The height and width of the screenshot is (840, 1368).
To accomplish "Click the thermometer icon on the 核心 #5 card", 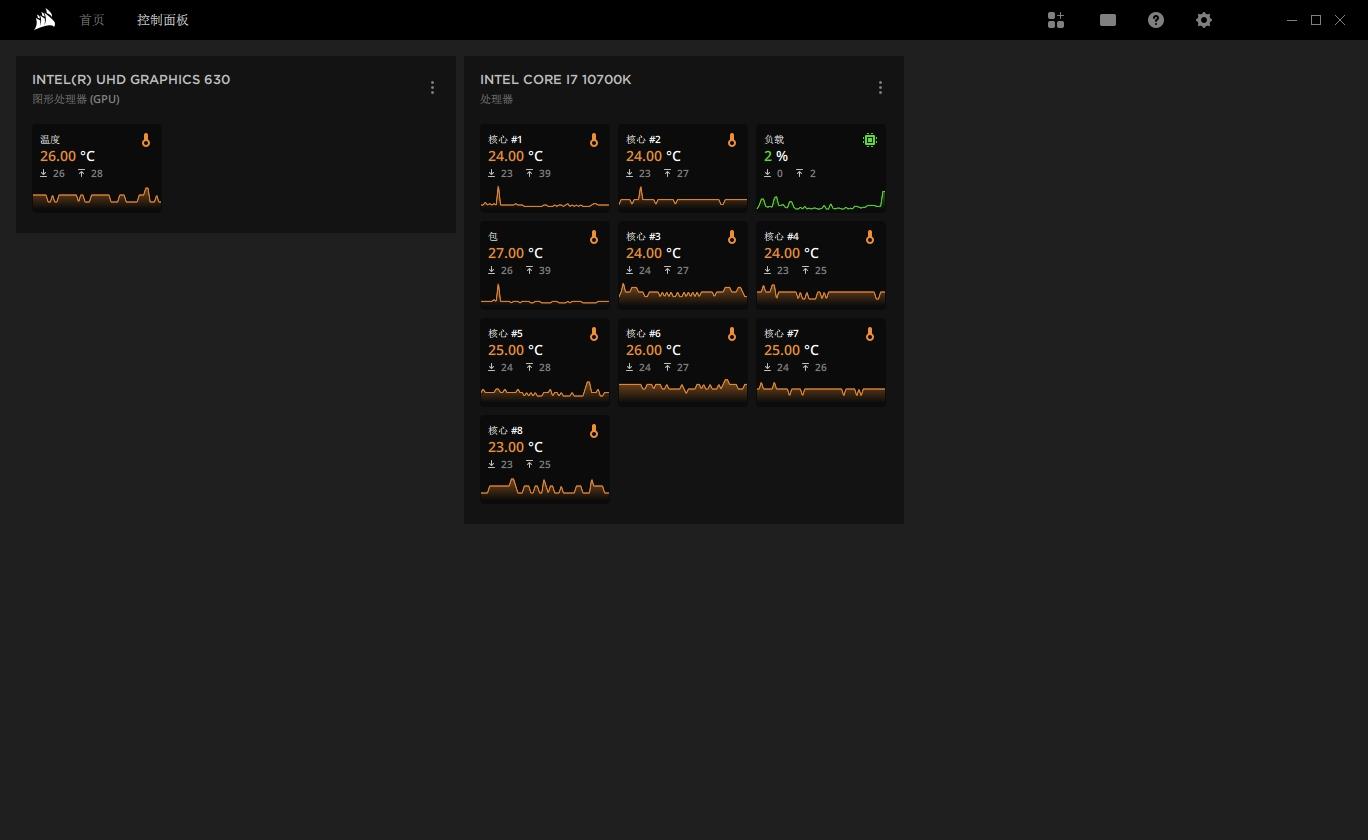I will [x=594, y=334].
